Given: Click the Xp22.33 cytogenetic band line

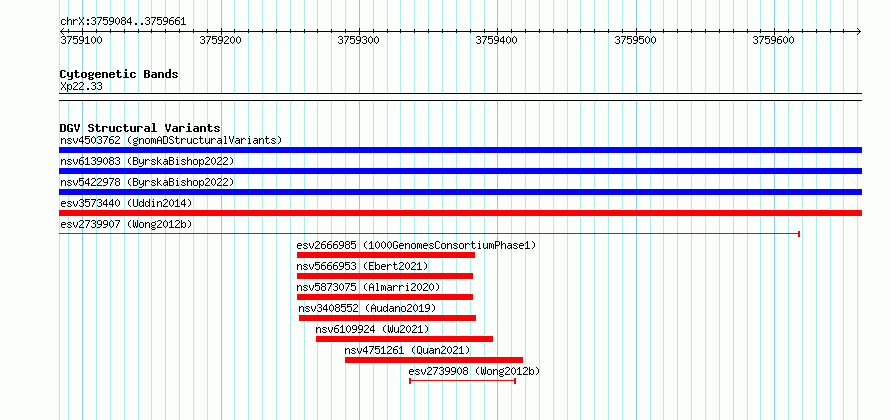Looking at the screenshot, I should (x=460, y=97).
